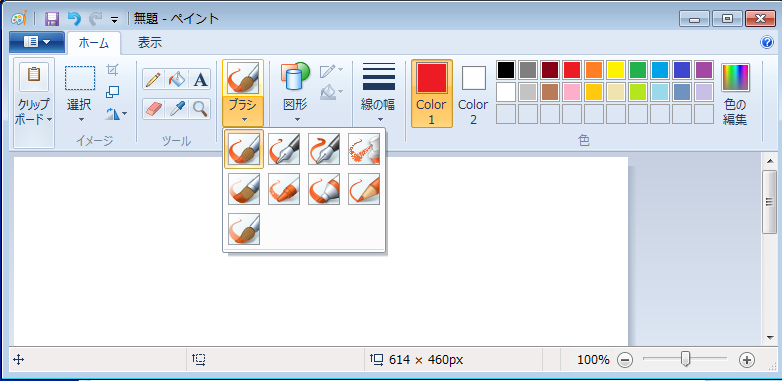This screenshot has height=381, width=782.
Task: Select the Fill with color bucket tool
Action: point(177,80)
